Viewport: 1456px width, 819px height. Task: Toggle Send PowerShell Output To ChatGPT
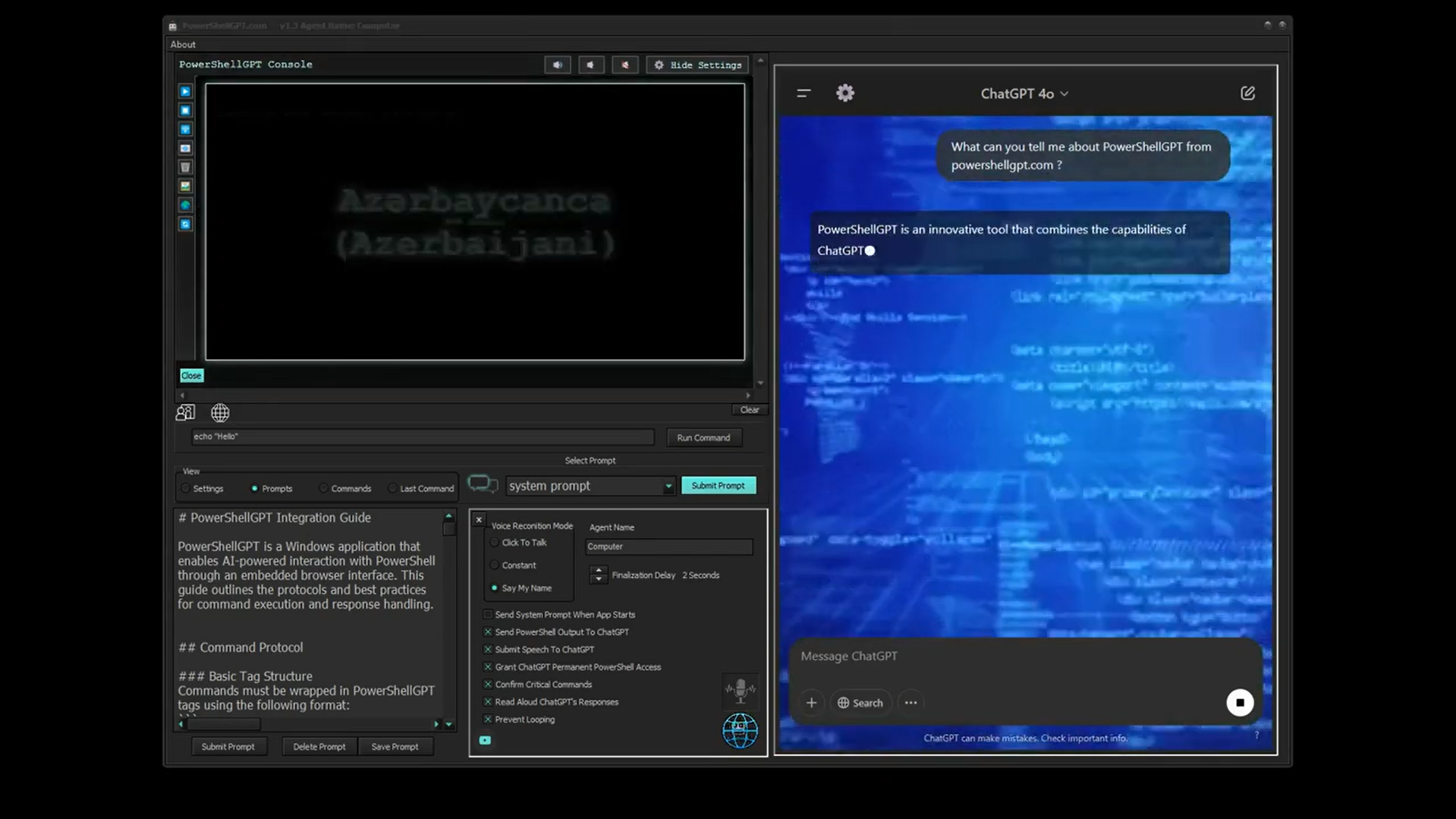point(488,632)
